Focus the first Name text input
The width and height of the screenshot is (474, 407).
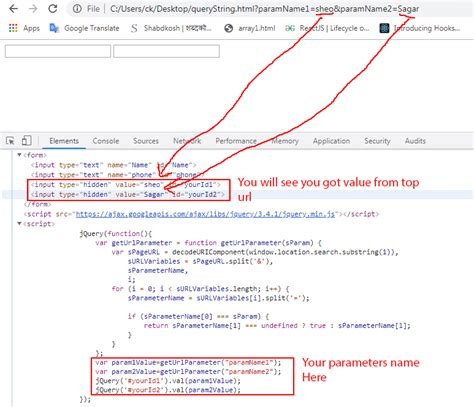coord(58,52)
